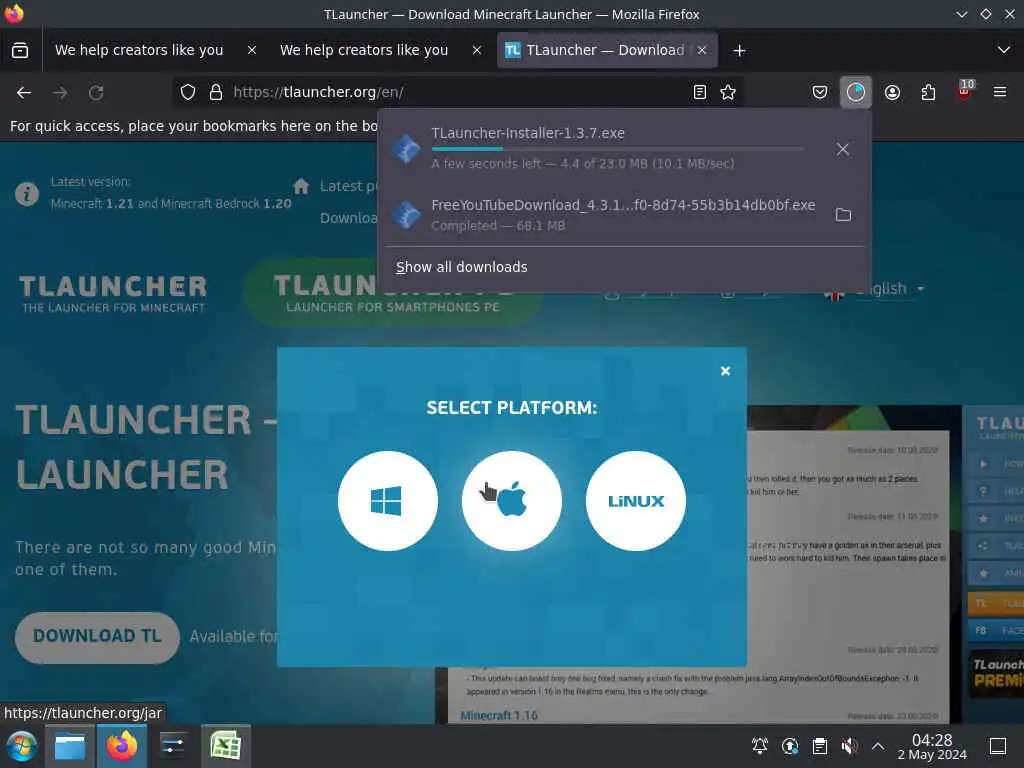Reload the current page
Viewport: 1024px width, 768px height.
[x=96, y=93]
